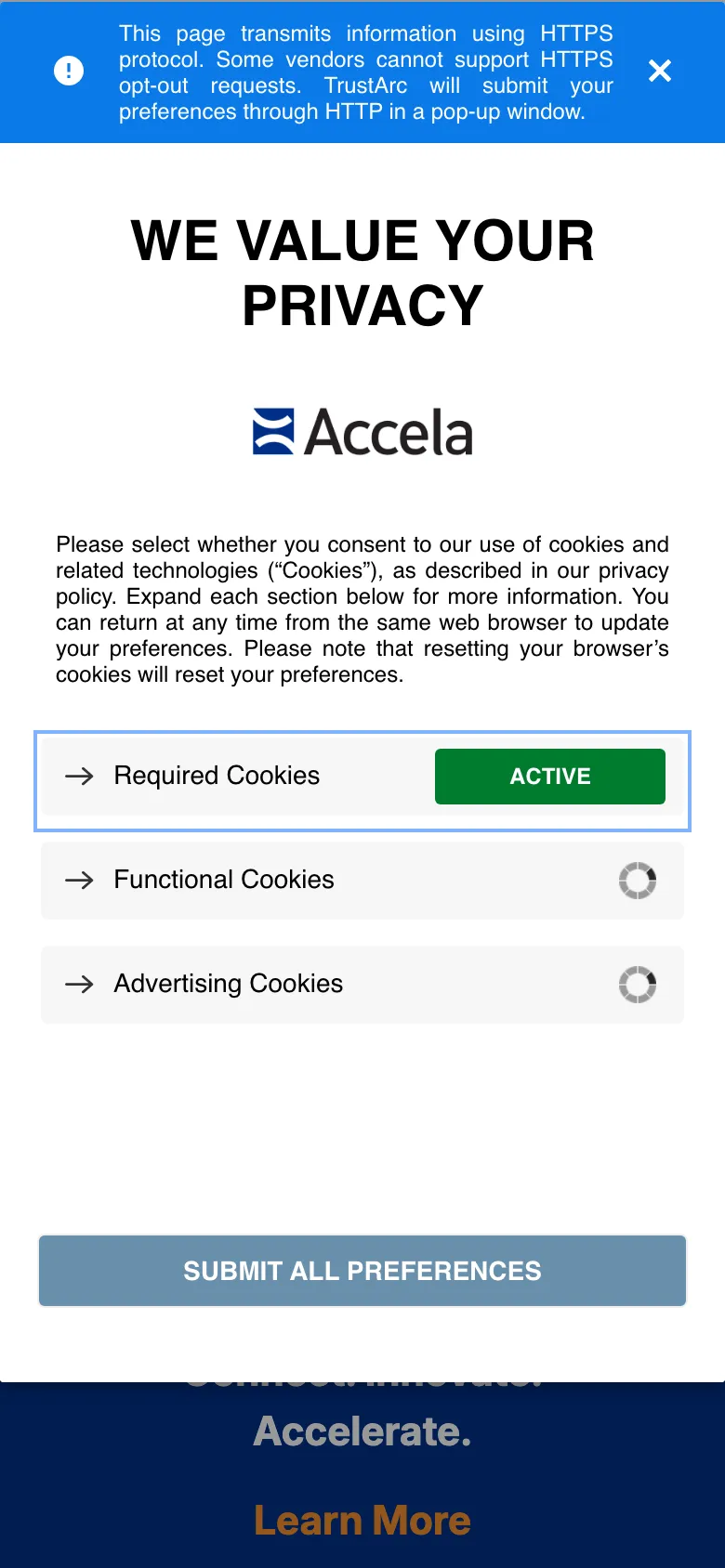Click the alert exclamation icon in the banner

69,71
